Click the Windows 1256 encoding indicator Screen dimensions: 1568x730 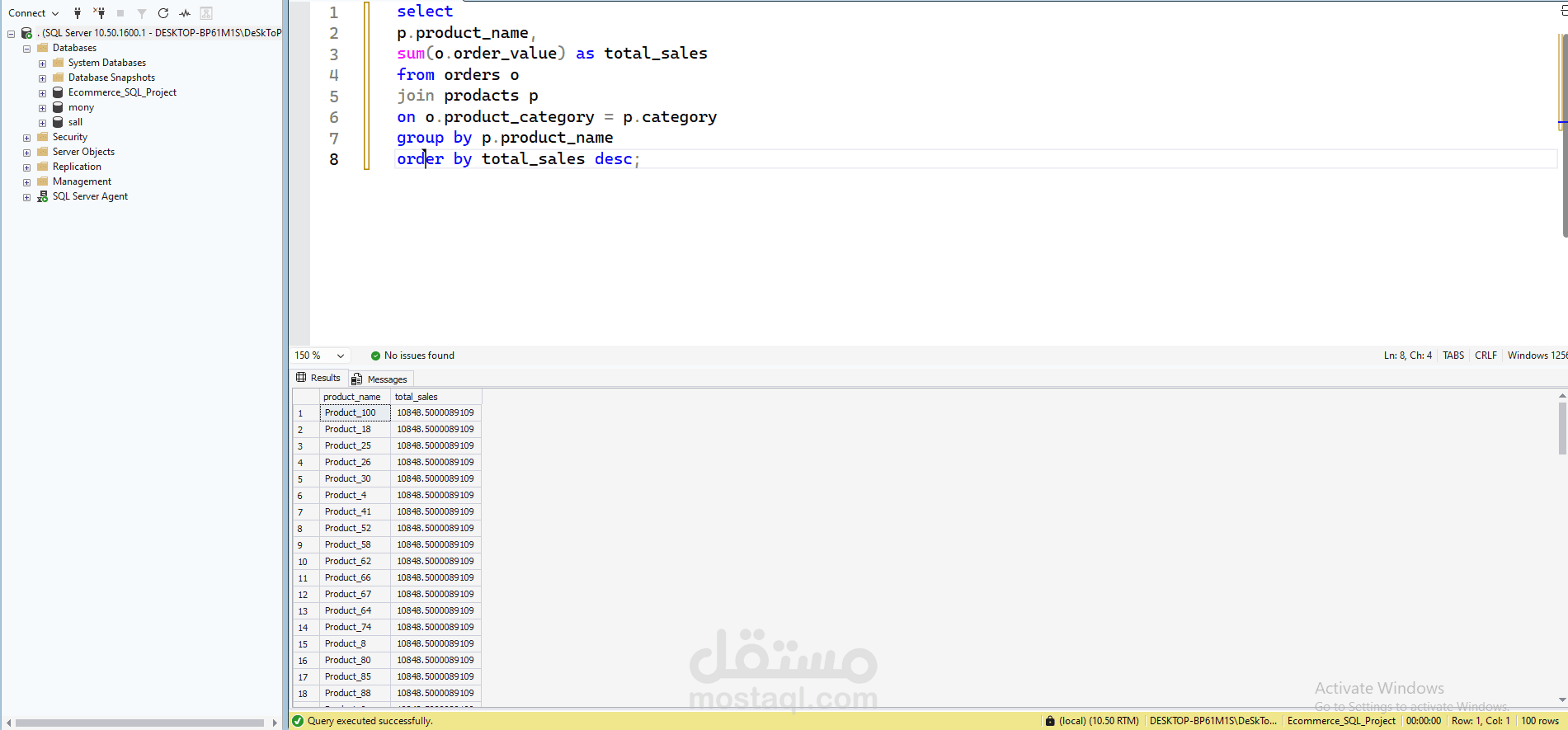tap(1537, 356)
